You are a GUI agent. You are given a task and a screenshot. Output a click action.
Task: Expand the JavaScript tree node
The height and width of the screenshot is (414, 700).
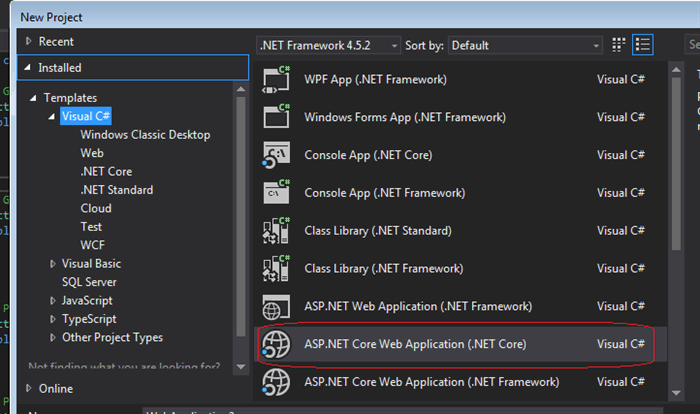point(53,301)
